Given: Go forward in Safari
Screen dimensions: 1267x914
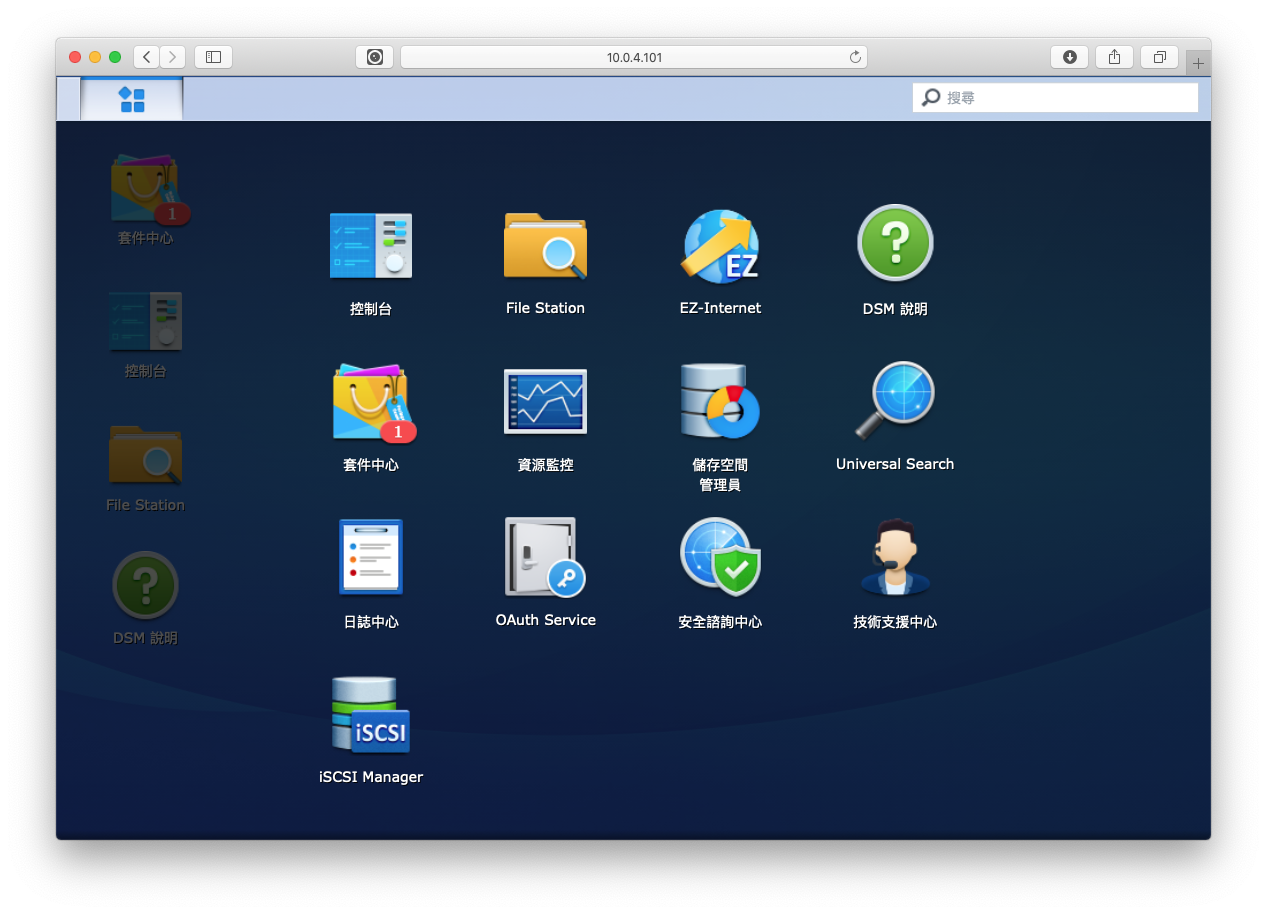Looking at the screenshot, I should pos(173,57).
